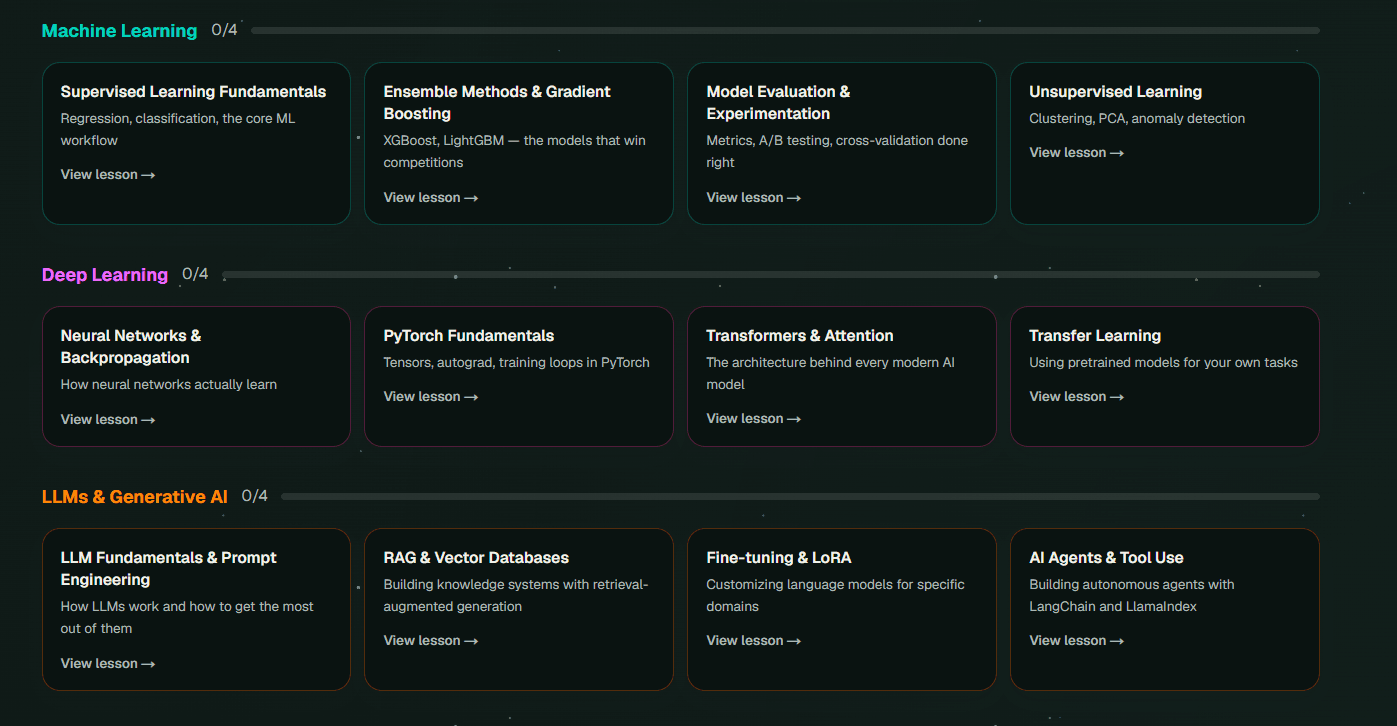Click the AI Agents & Tool Use title
1397x726 pixels.
click(x=1106, y=558)
